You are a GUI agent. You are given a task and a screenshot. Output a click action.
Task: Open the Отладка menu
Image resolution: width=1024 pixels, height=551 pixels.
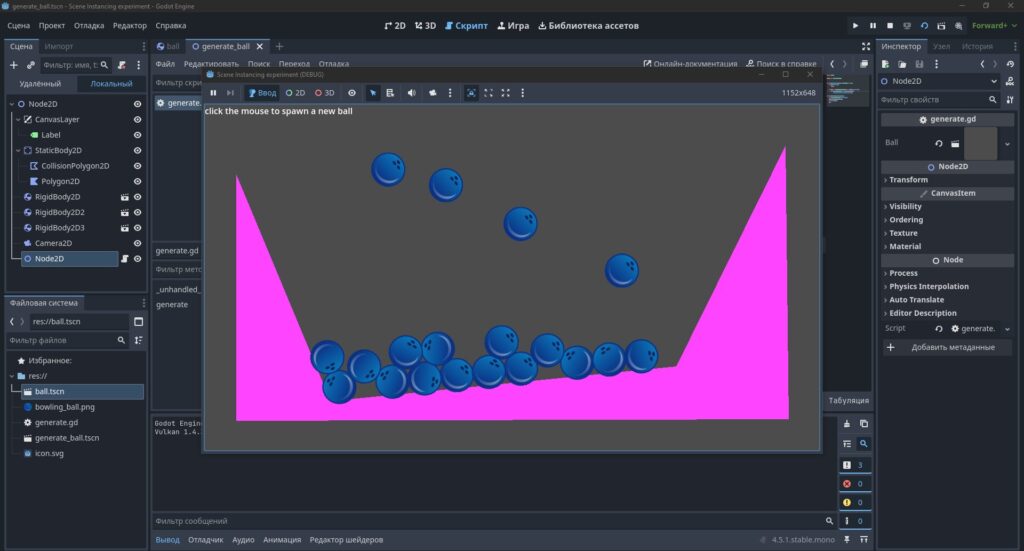(x=89, y=25)
